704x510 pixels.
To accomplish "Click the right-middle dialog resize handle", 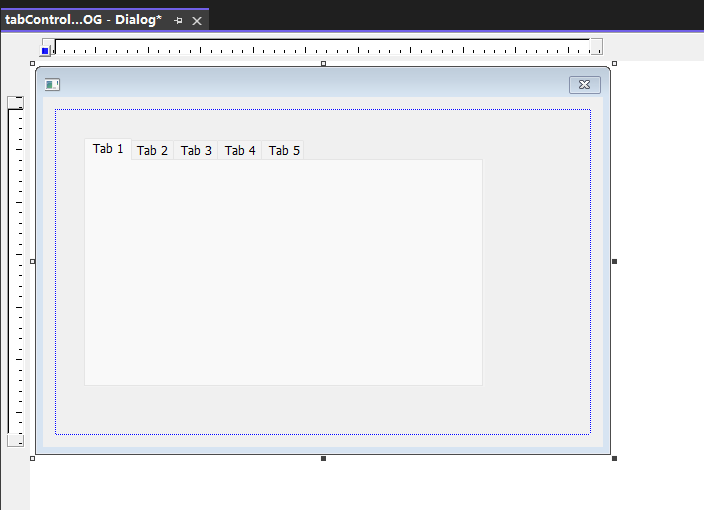I will [x=614, y=261].
